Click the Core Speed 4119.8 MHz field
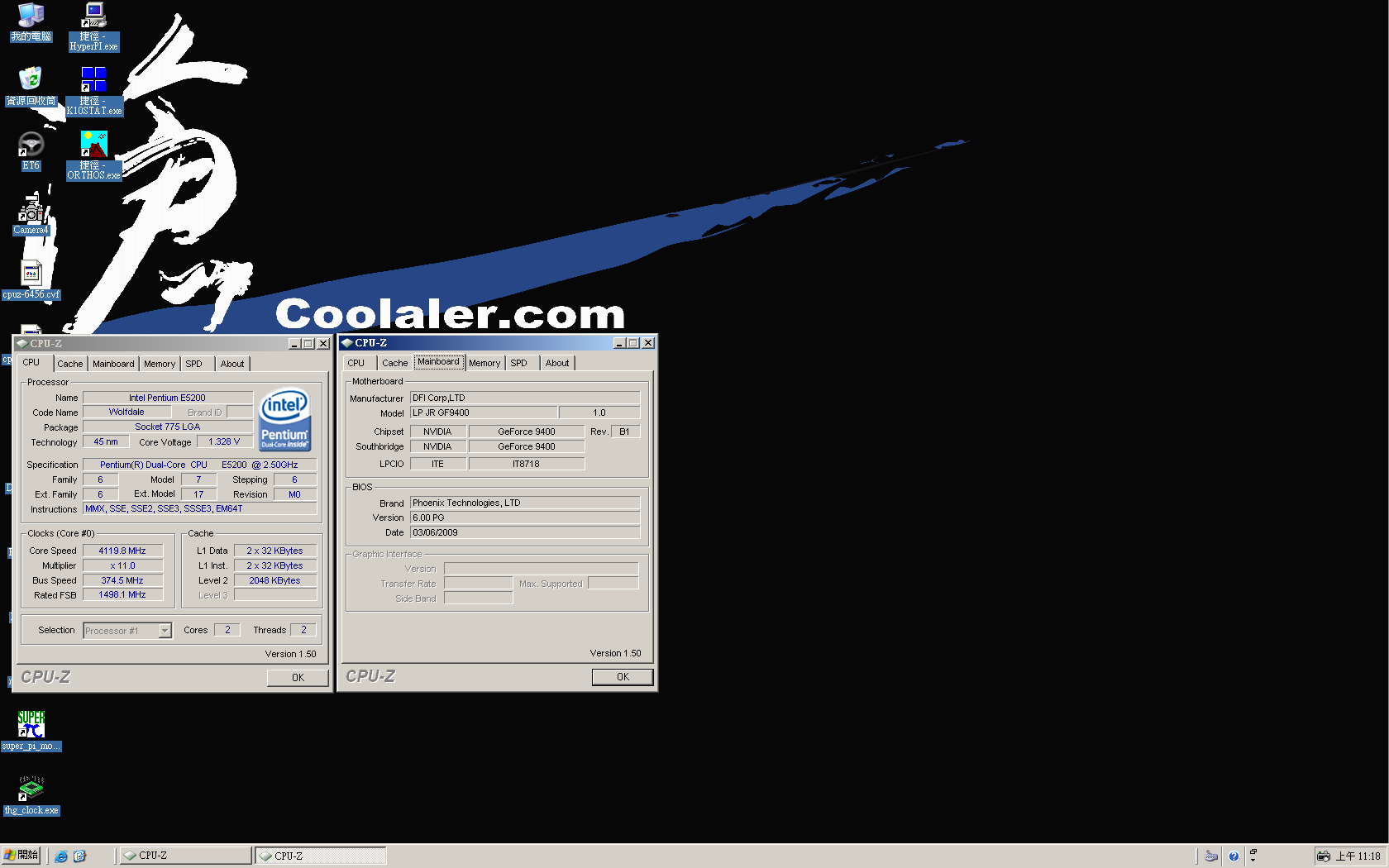The width and height of the screenshot is (1389, 868). (x=122, y=551)
